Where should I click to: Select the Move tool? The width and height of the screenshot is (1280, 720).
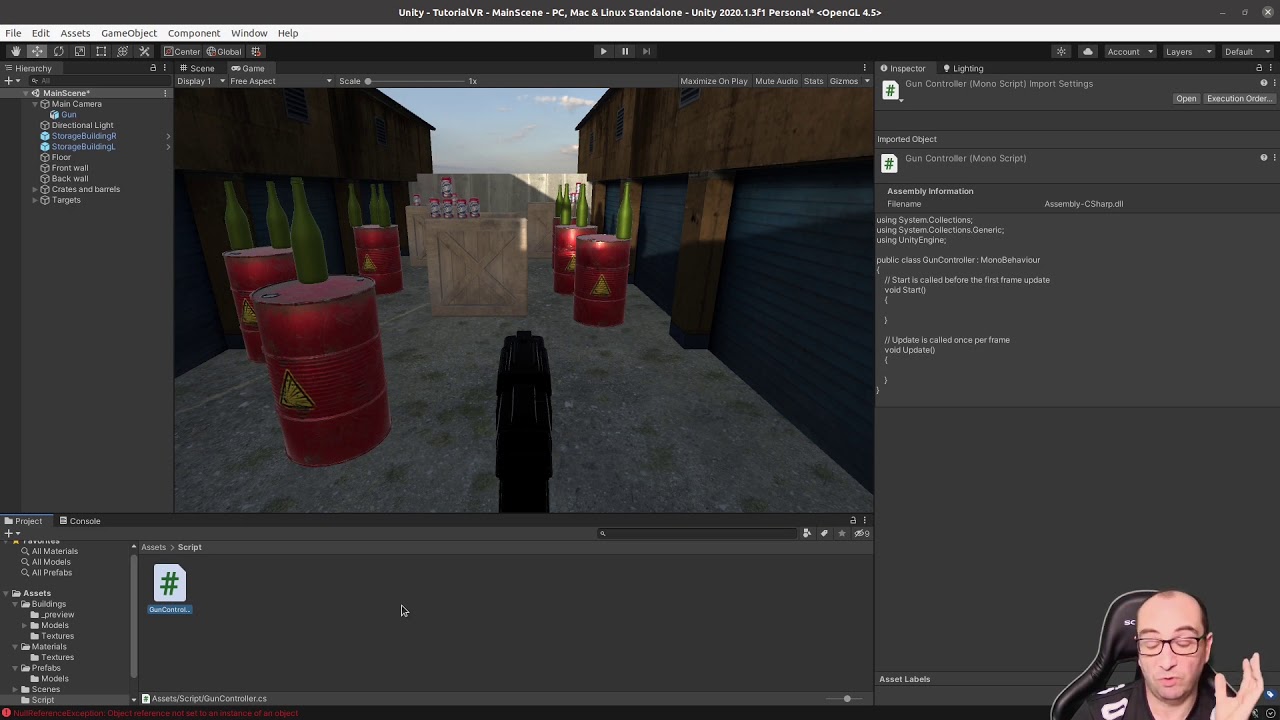coord(36,51)
